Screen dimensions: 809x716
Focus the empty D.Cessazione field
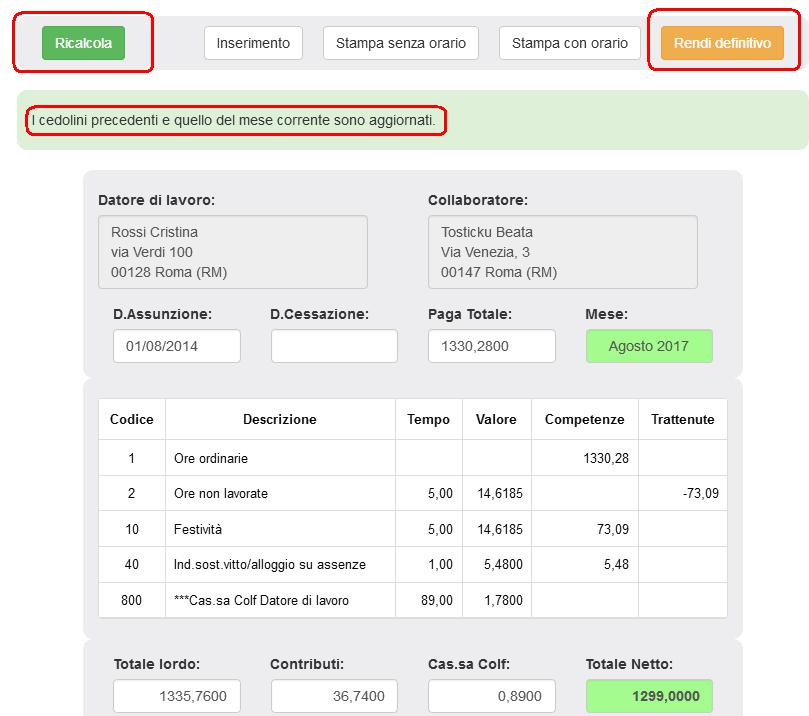(x=334, y=346)
